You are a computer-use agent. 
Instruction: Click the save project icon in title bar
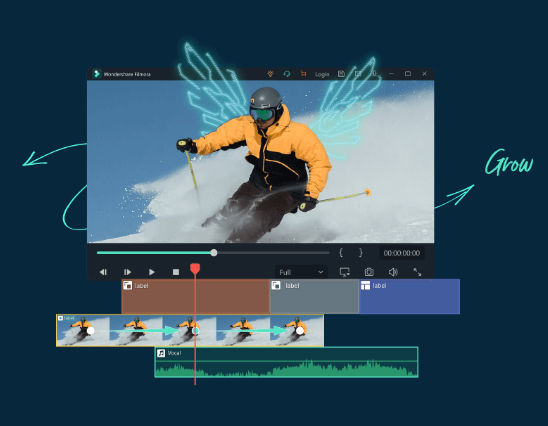[341, 74]
